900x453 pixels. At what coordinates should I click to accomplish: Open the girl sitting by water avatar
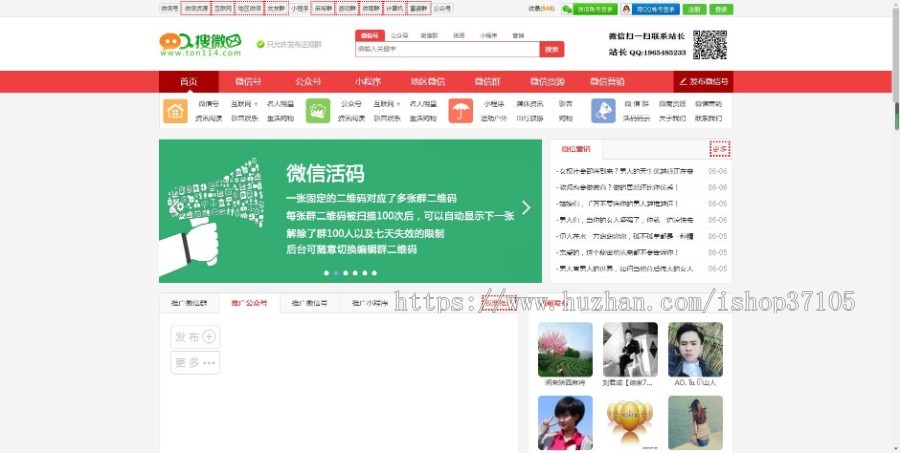coord(696,423)
